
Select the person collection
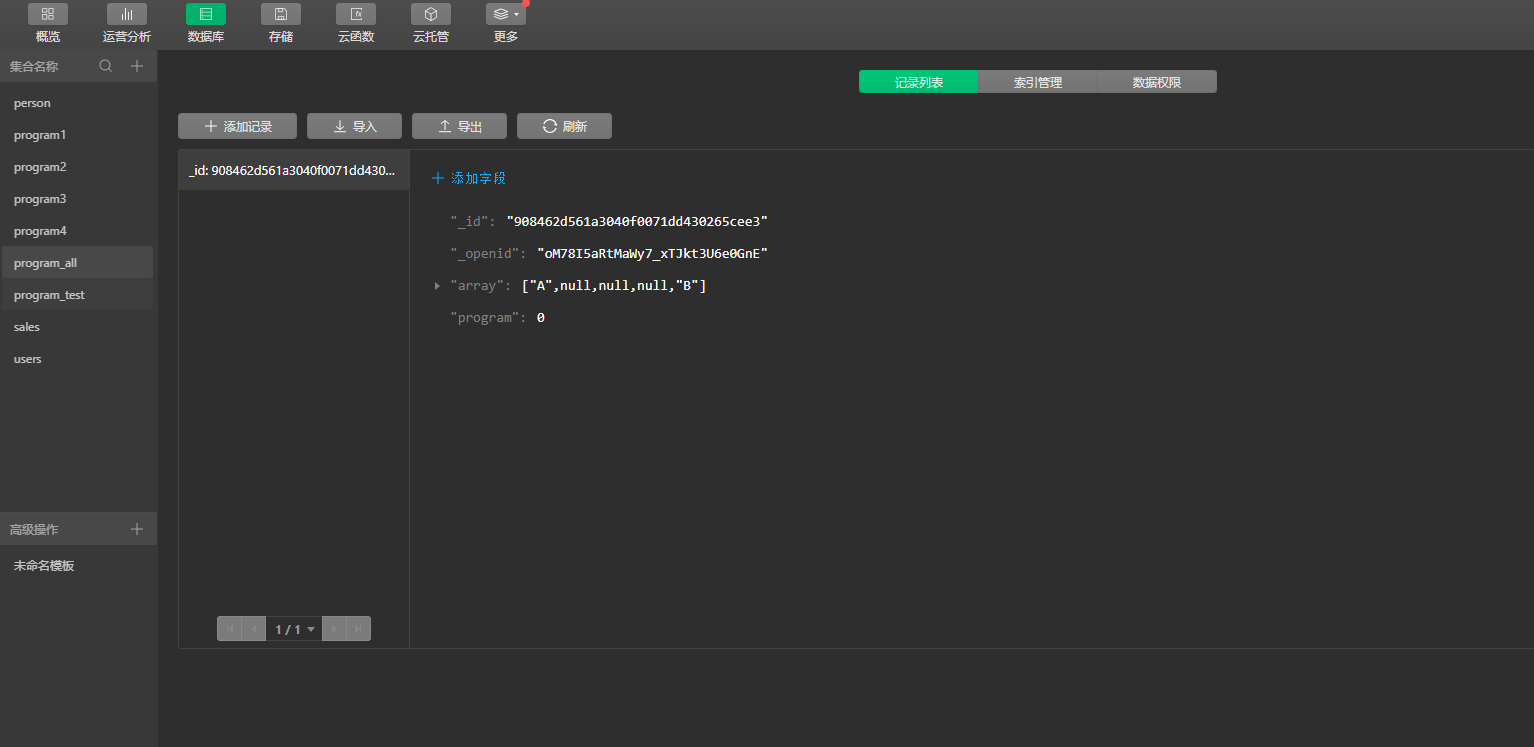coord(77,103)
